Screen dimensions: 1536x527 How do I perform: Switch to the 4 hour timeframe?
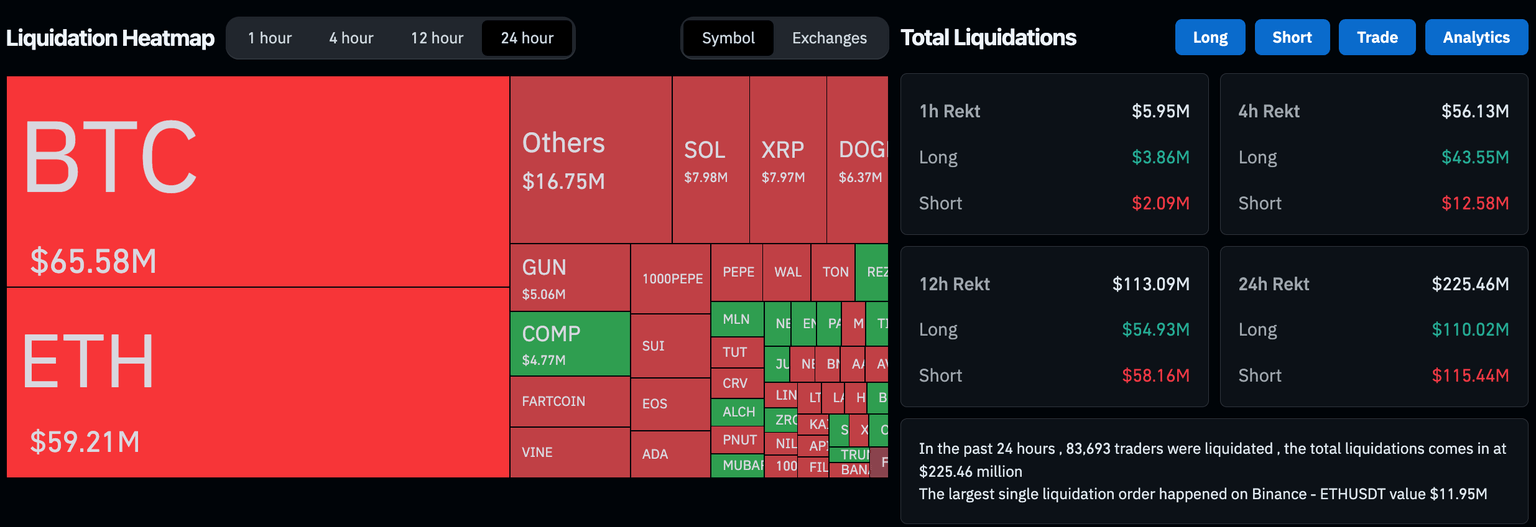click(x=351, y=38)
